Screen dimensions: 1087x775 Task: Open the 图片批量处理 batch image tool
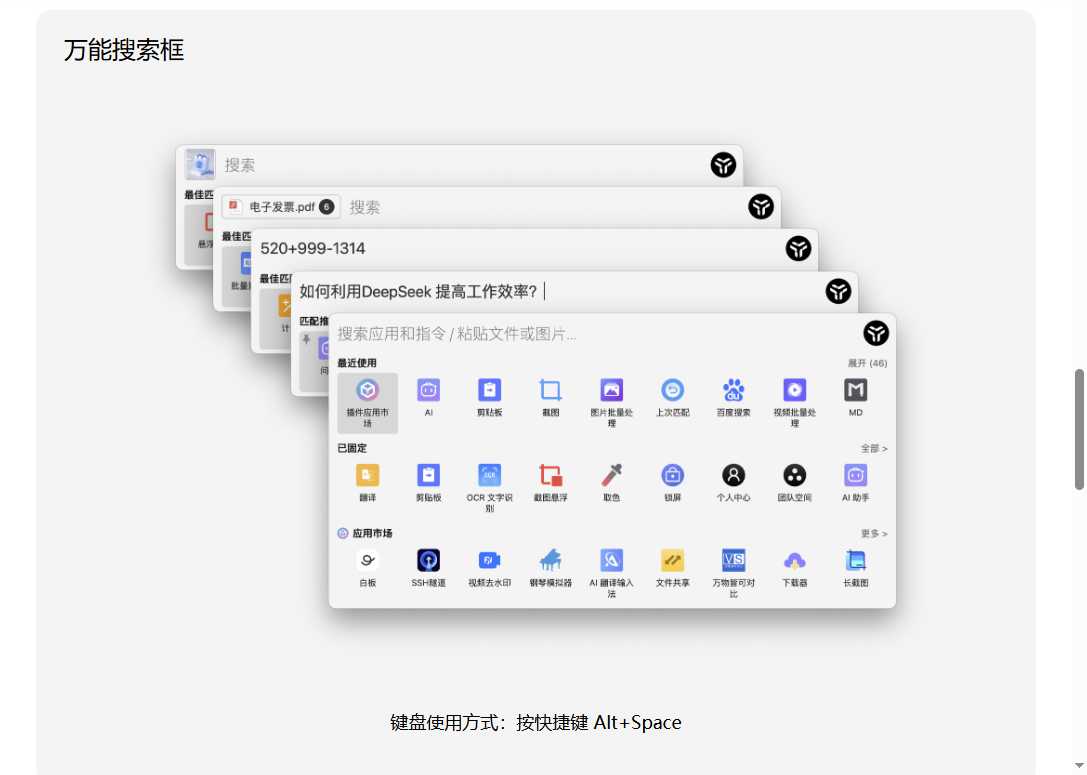(x=611, y=395)
